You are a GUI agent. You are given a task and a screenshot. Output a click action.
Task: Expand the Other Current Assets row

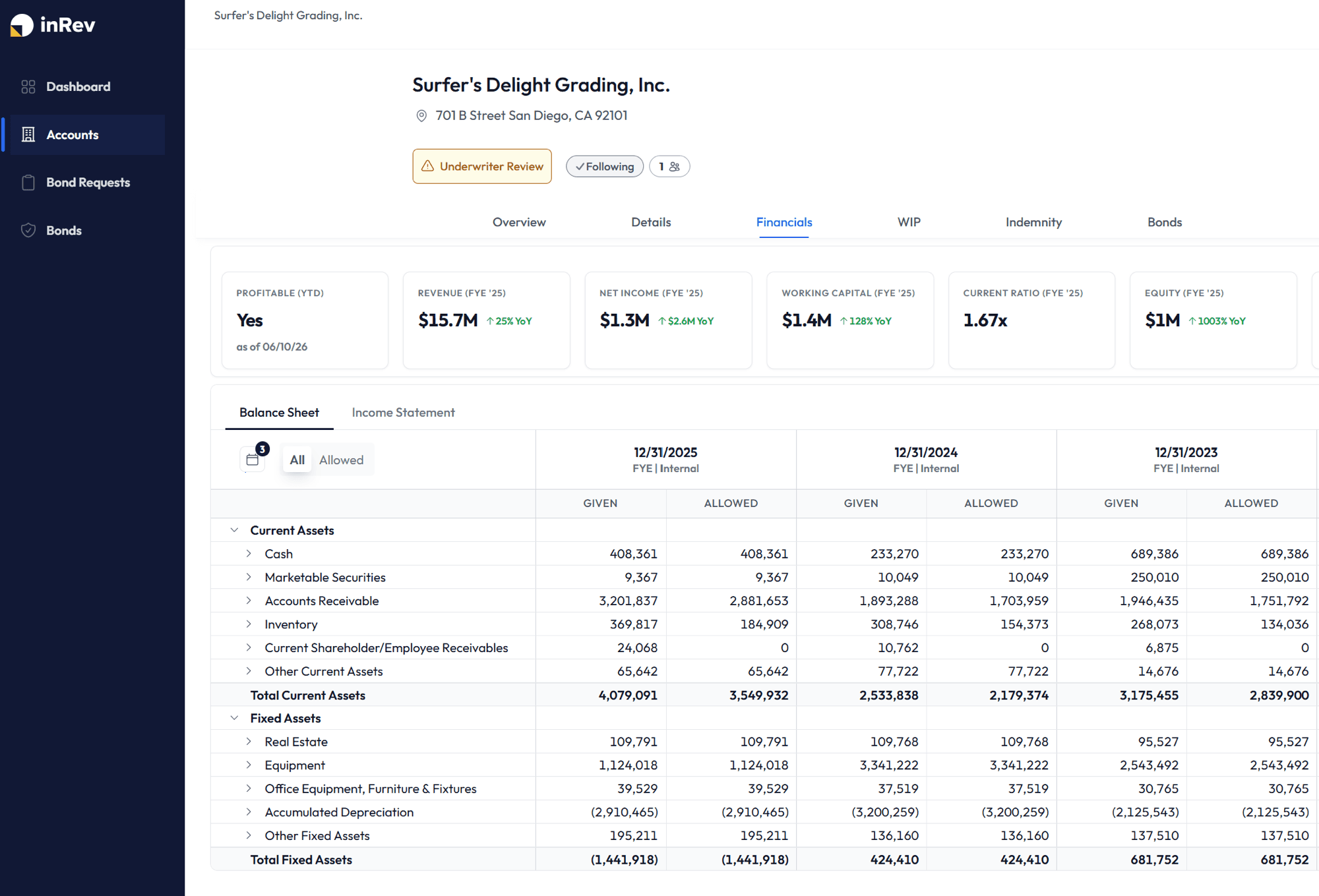[x=249, y=671]
